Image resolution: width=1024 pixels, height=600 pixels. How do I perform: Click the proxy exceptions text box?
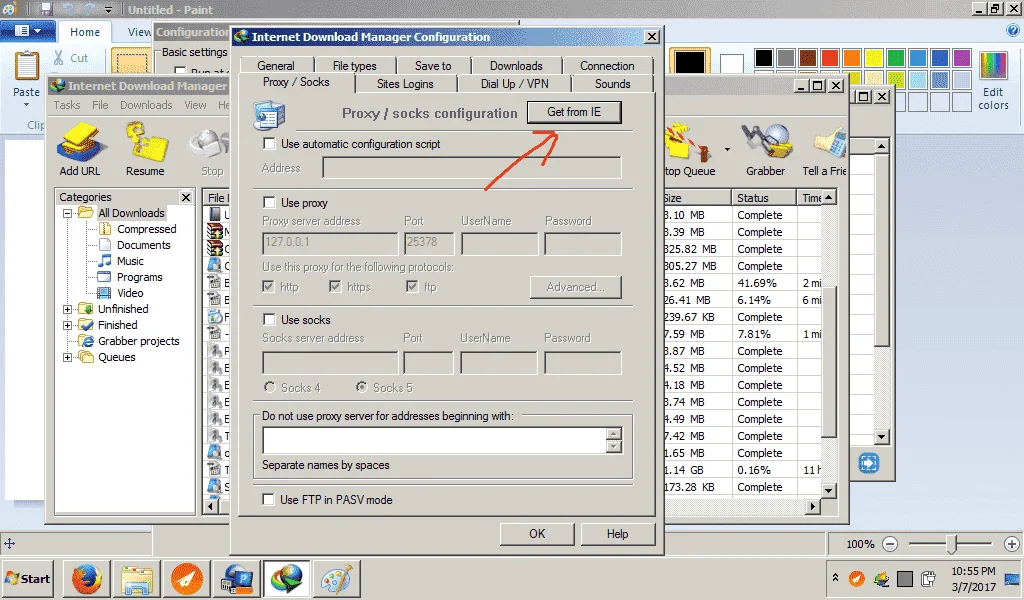(435, 440)
